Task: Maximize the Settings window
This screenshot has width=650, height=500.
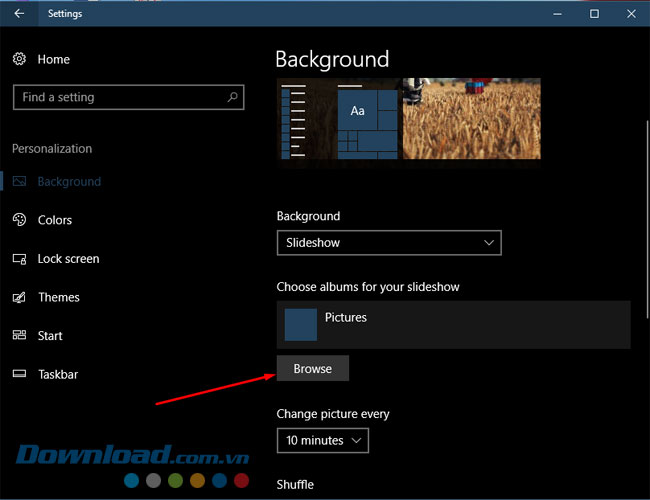Action: point(594,14)
